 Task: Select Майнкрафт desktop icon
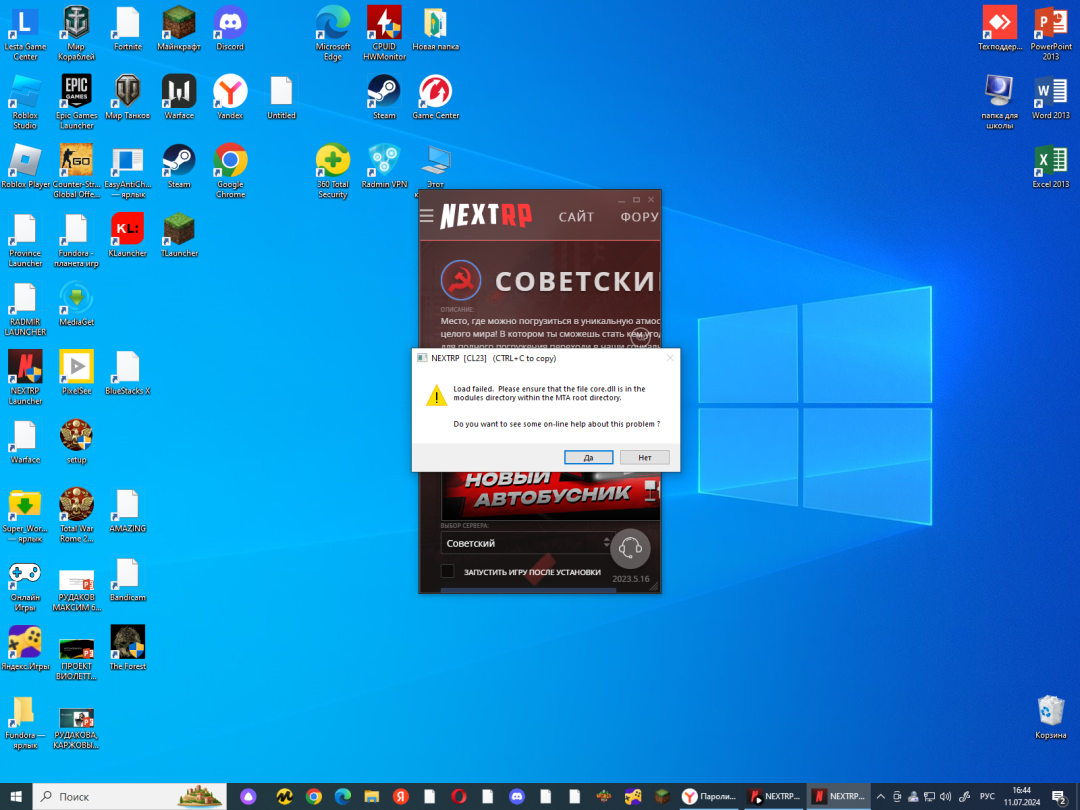tap(179, 28)
